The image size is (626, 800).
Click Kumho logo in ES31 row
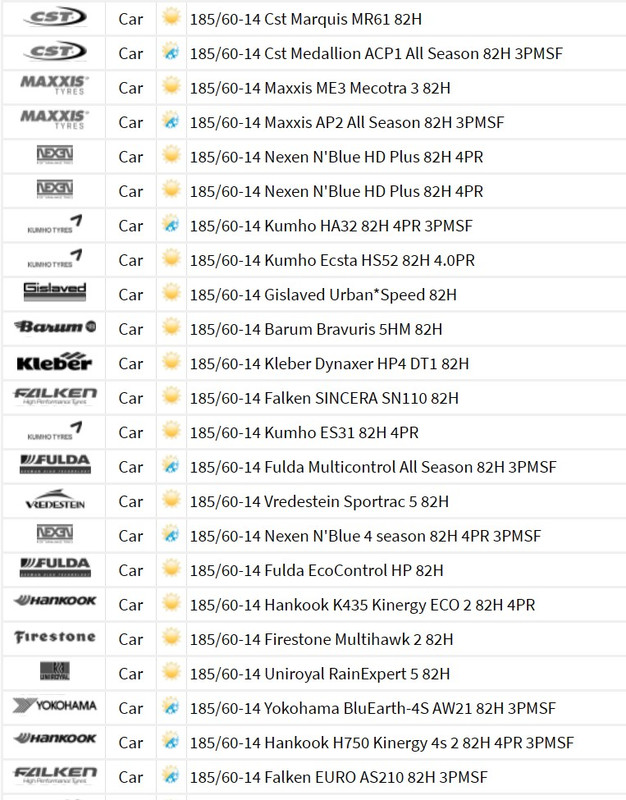55,431
